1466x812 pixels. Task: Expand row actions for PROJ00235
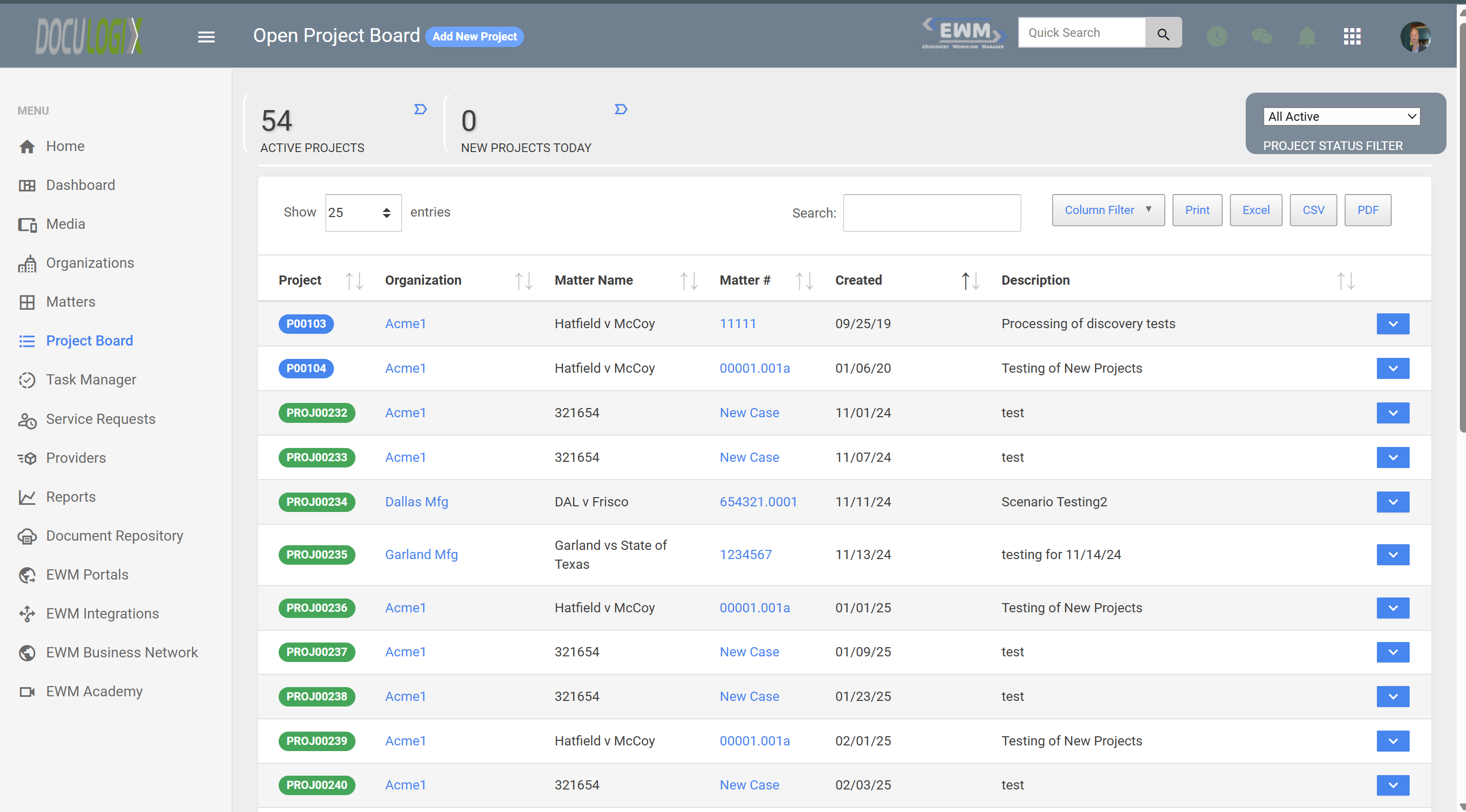[1393, 555]
